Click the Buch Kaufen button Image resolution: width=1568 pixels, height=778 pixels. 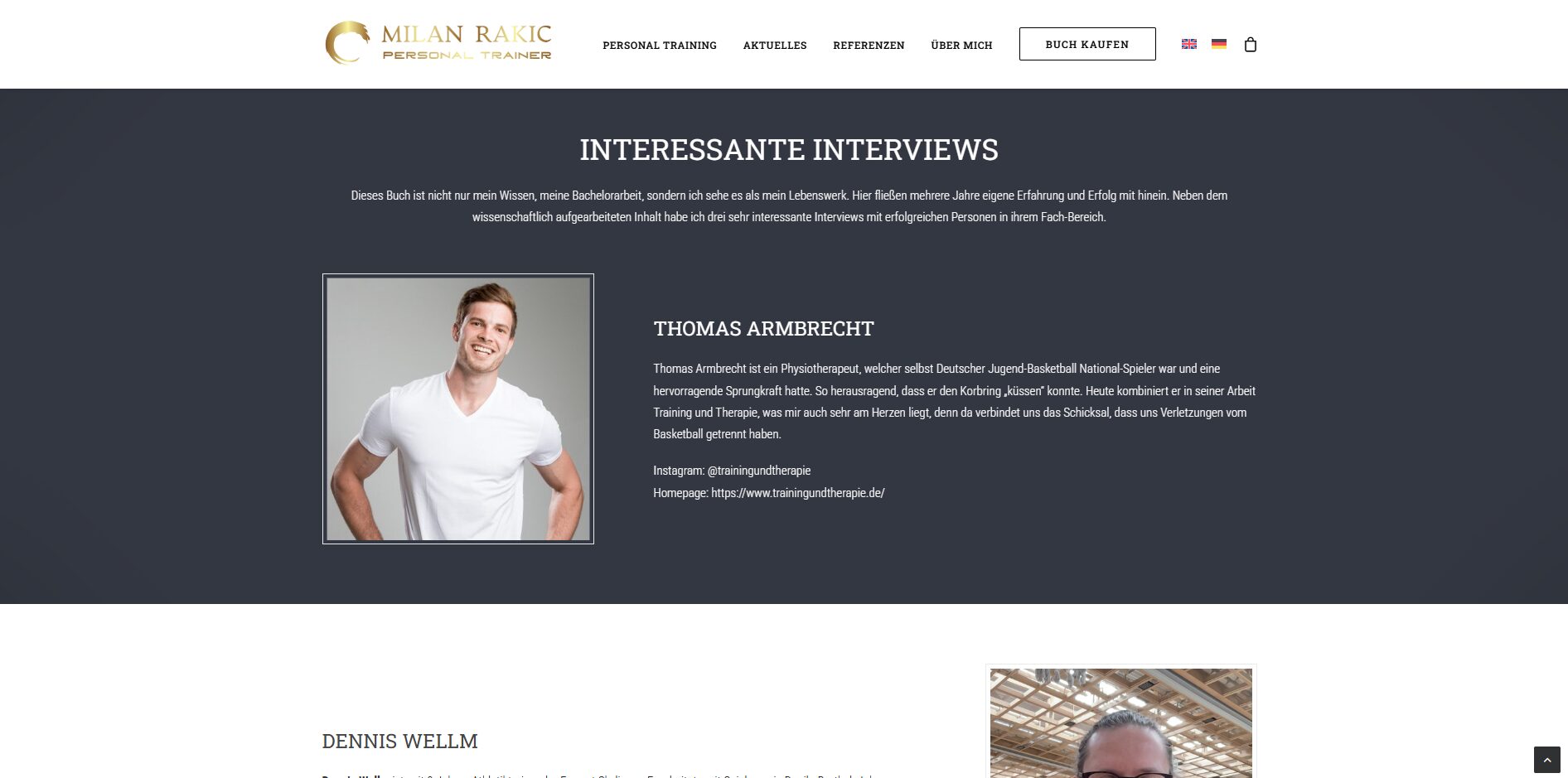[x=1087, y=44]
